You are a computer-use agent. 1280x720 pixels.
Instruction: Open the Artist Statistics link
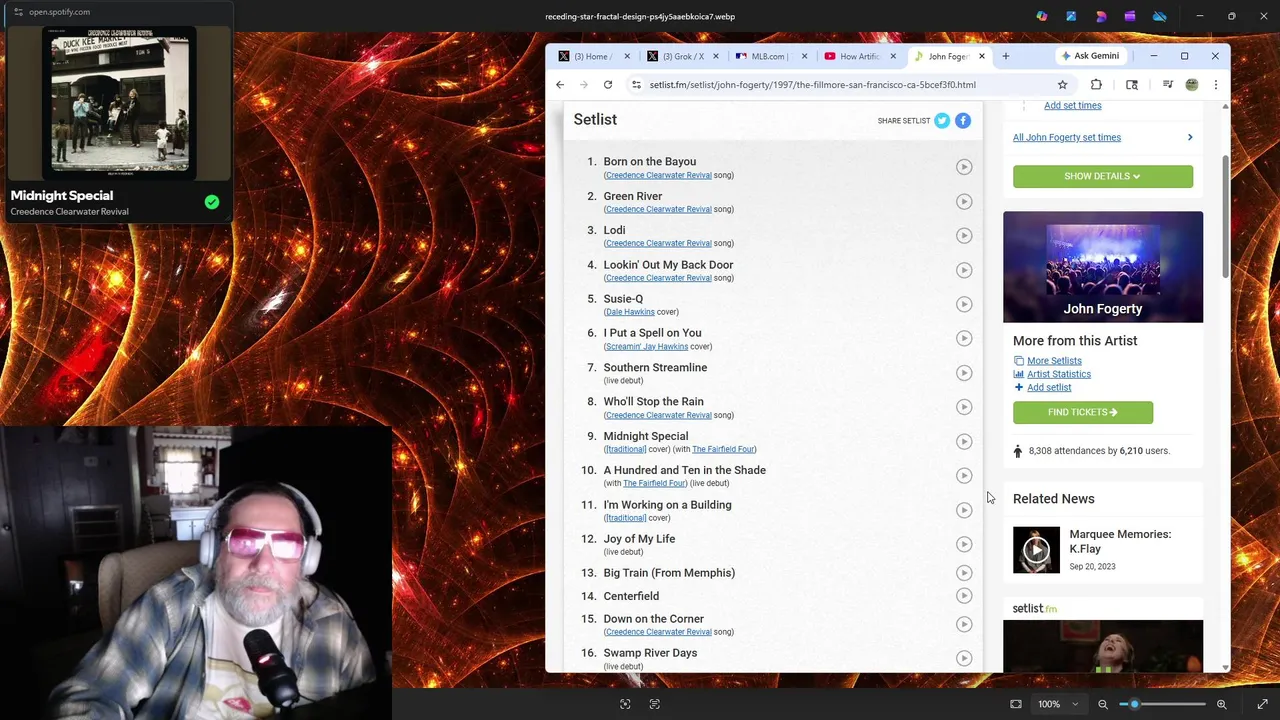(x=1058, y=374)
